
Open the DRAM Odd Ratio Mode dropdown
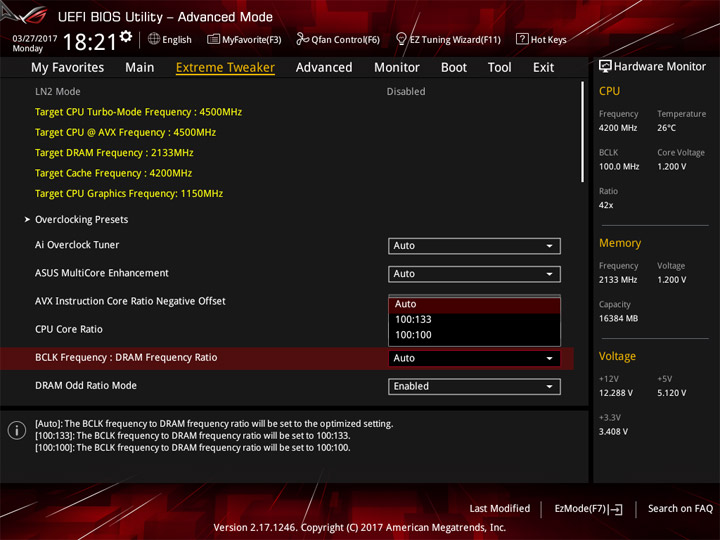click(x=474, y=386)
